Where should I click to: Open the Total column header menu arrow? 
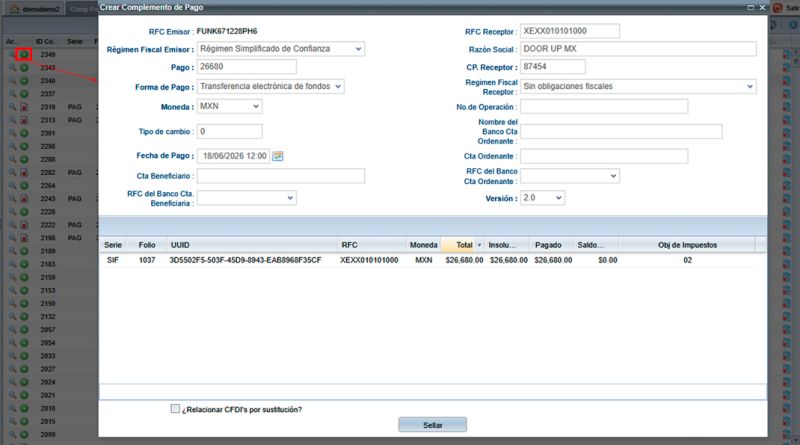(x=479, y=245)
